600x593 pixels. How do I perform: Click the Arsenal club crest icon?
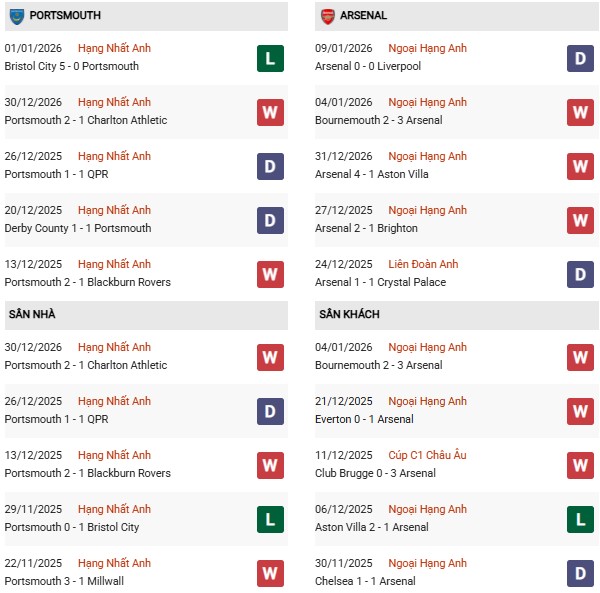tap(327, 16)
